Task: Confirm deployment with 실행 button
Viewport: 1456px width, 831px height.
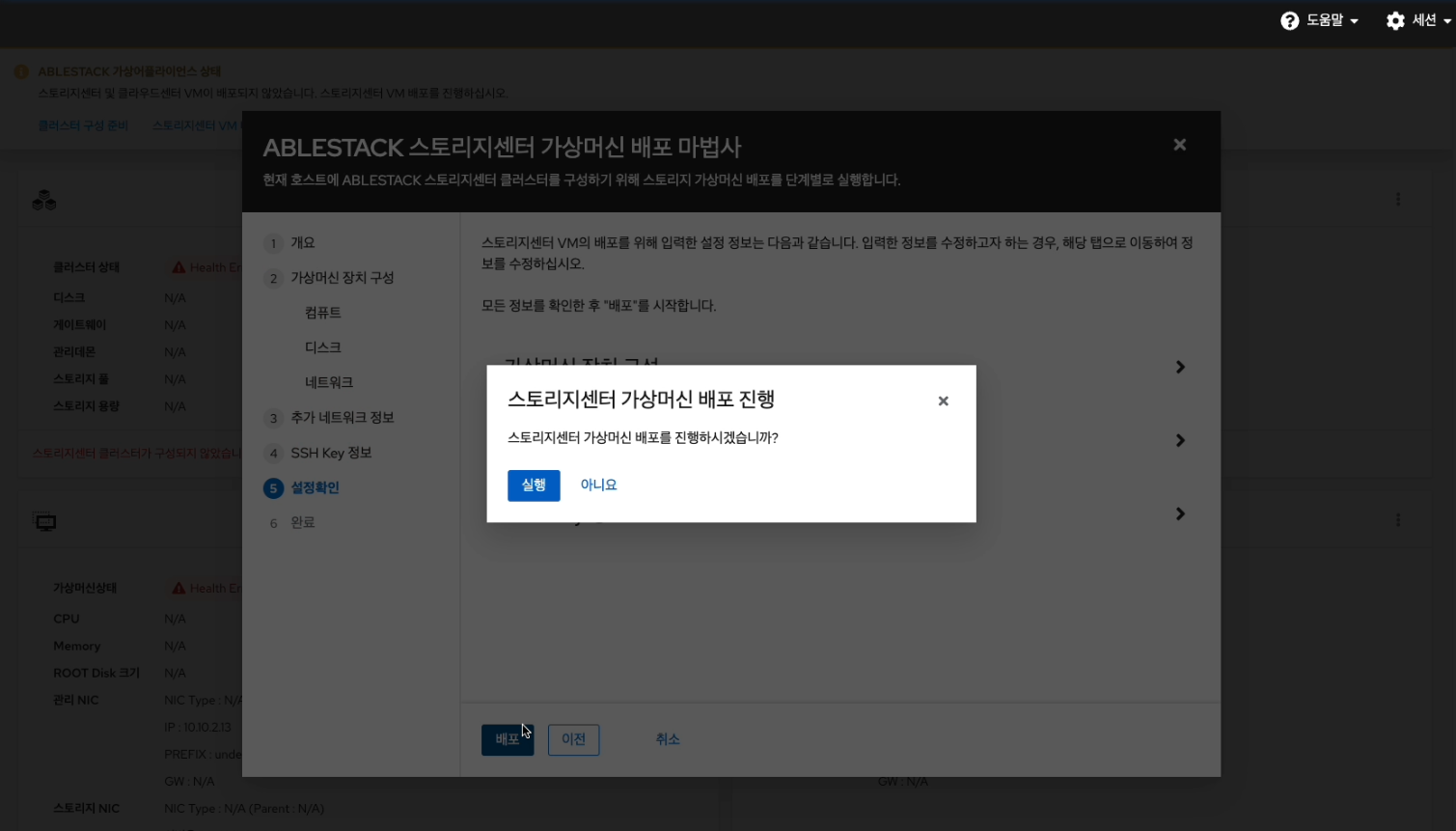Action: pos(534,485)
